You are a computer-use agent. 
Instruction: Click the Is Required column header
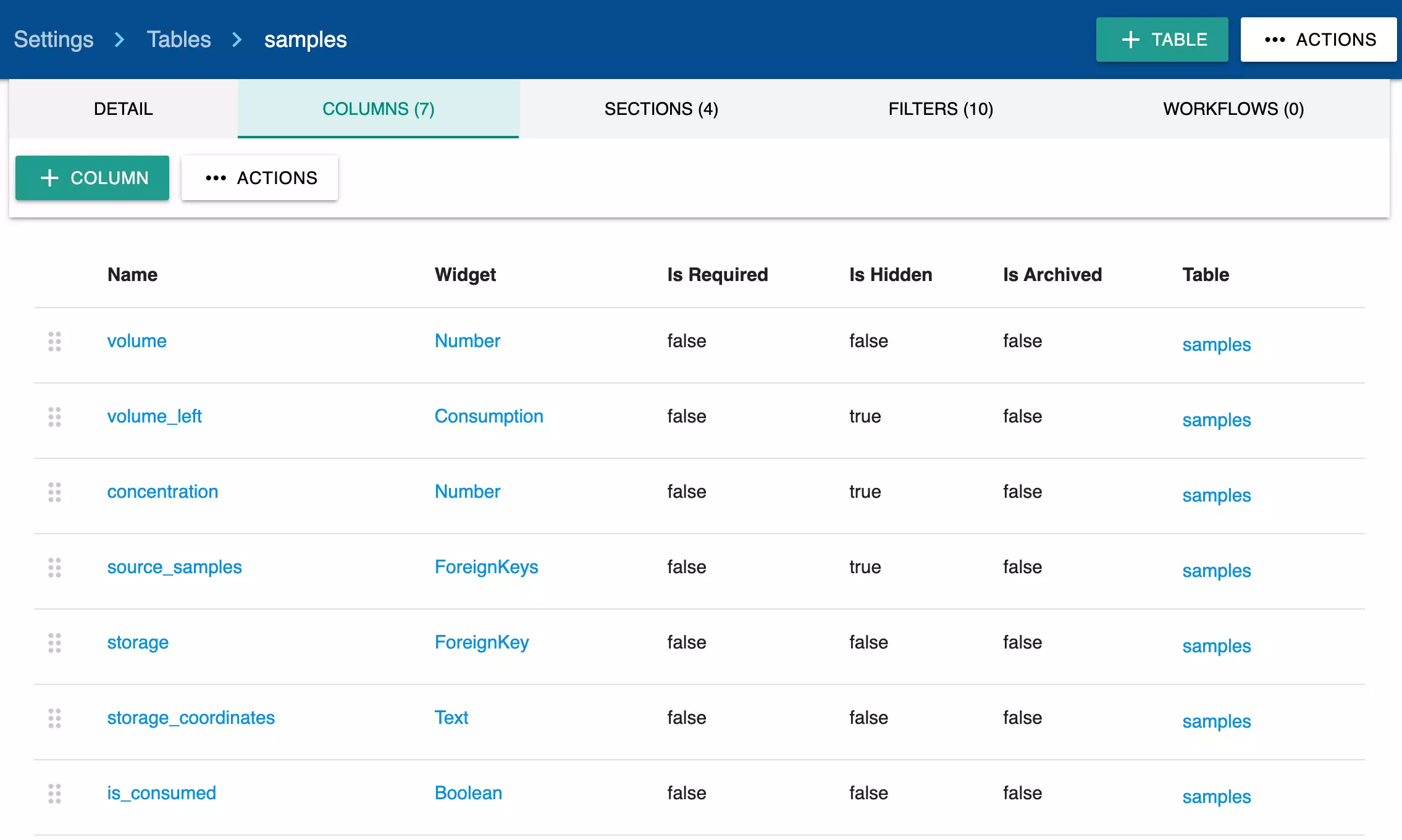pyautogui.click(x=718, y=275)
